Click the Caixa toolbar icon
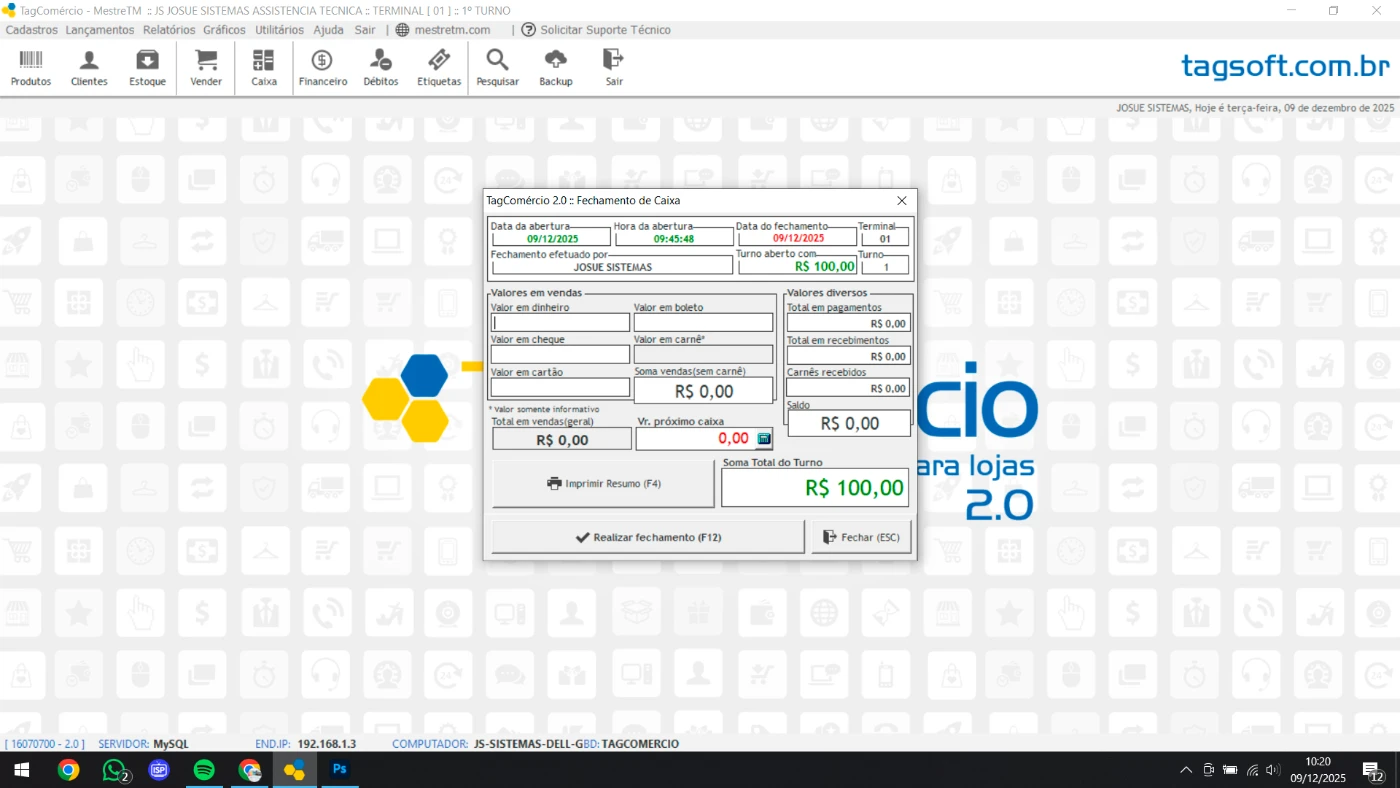Screen dimensions: 1400x788 [264, 67]
